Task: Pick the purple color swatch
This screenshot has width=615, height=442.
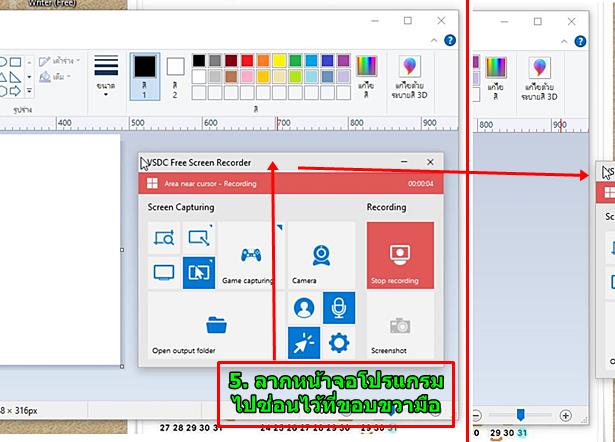Action: [x=344, y=60]
